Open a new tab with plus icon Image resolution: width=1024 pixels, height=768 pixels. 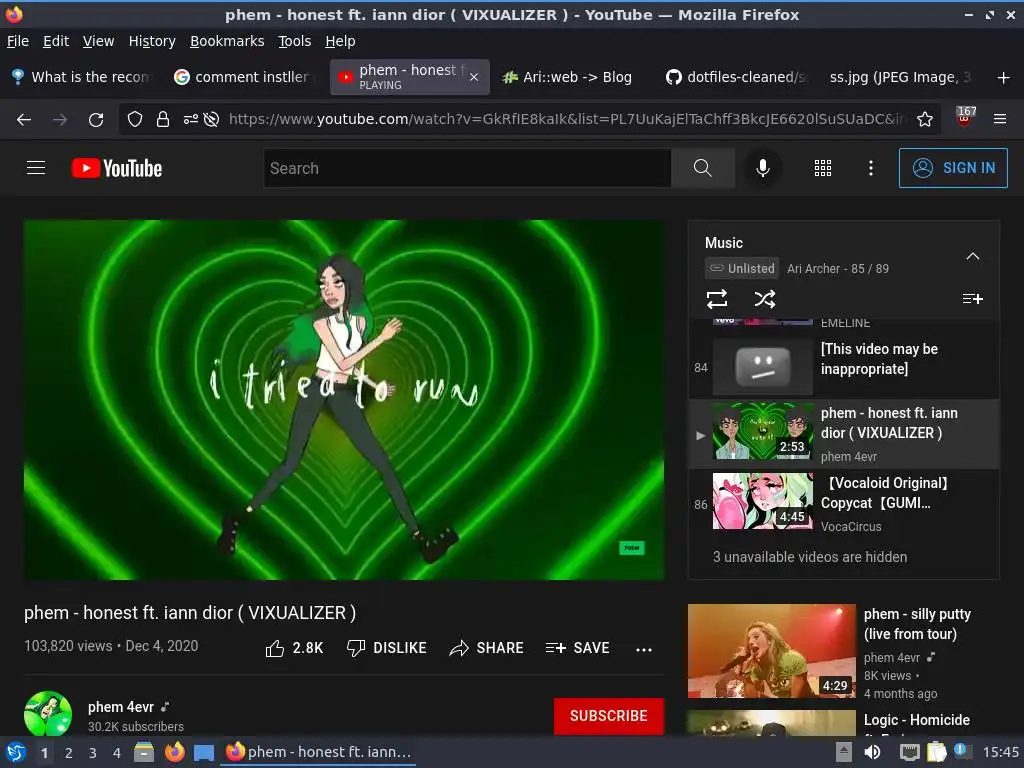(1003, 78)
